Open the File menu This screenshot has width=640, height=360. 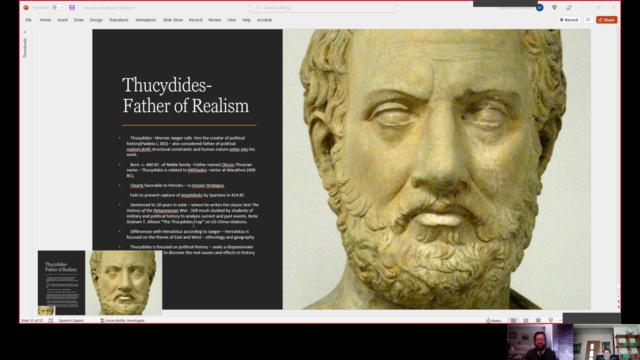tap(28, 20)
